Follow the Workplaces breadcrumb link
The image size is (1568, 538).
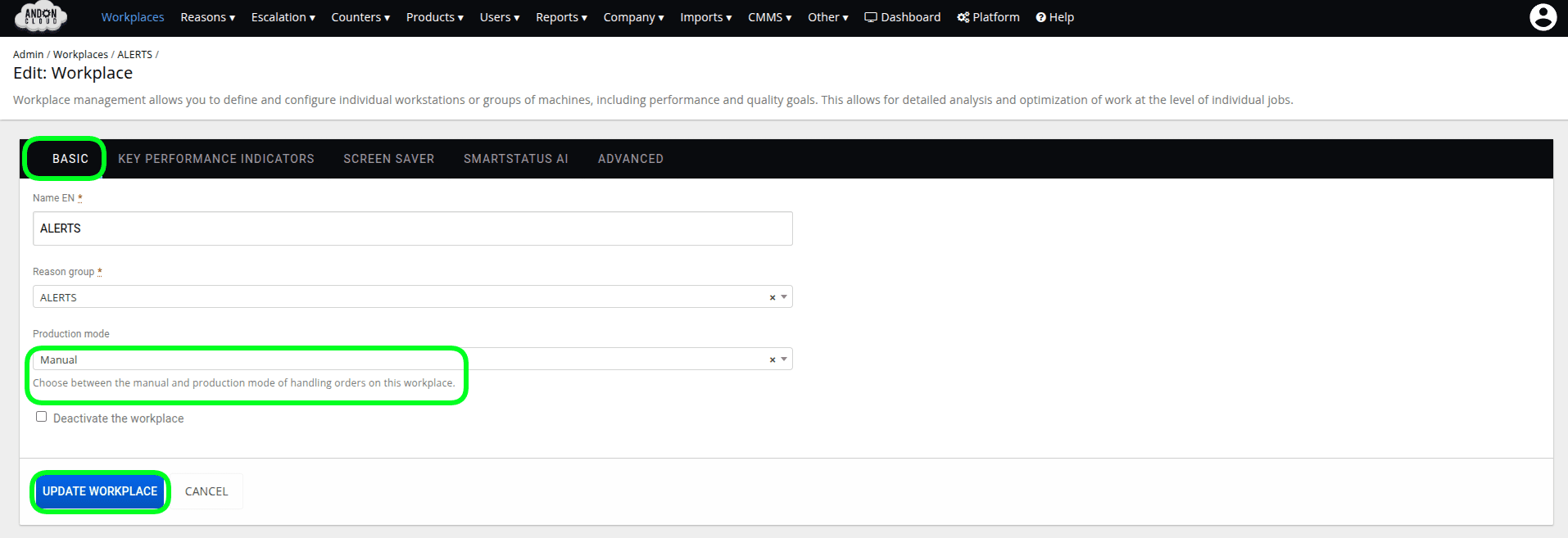click(x=80, y=55)
